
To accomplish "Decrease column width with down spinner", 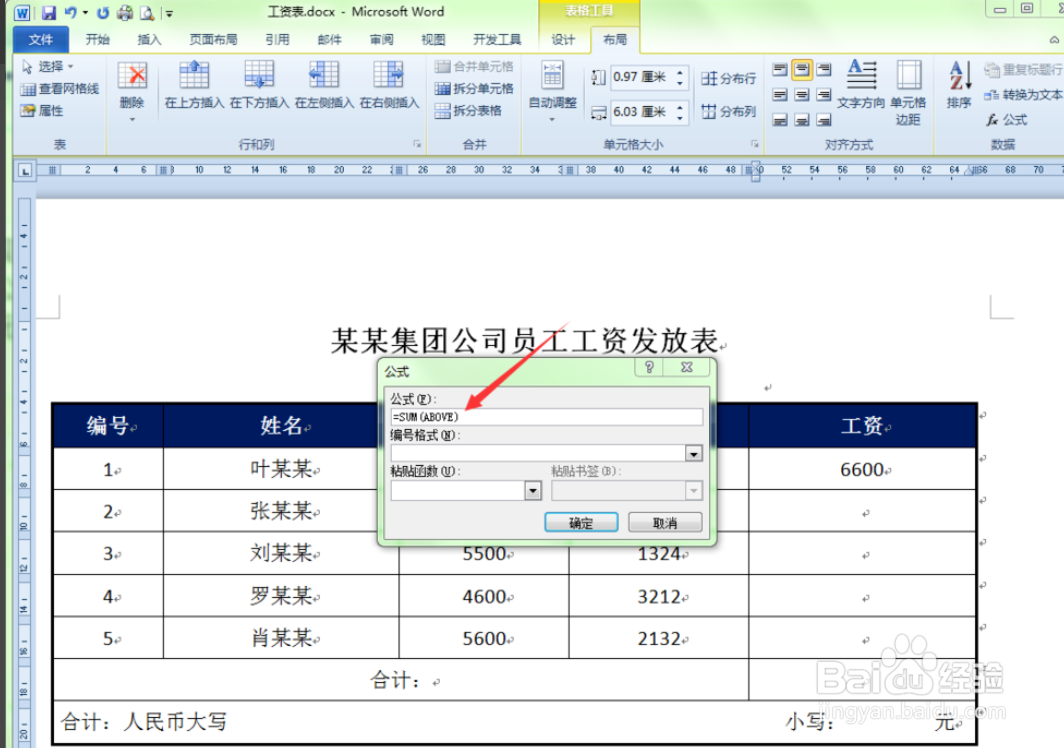I will click(680, 118).
